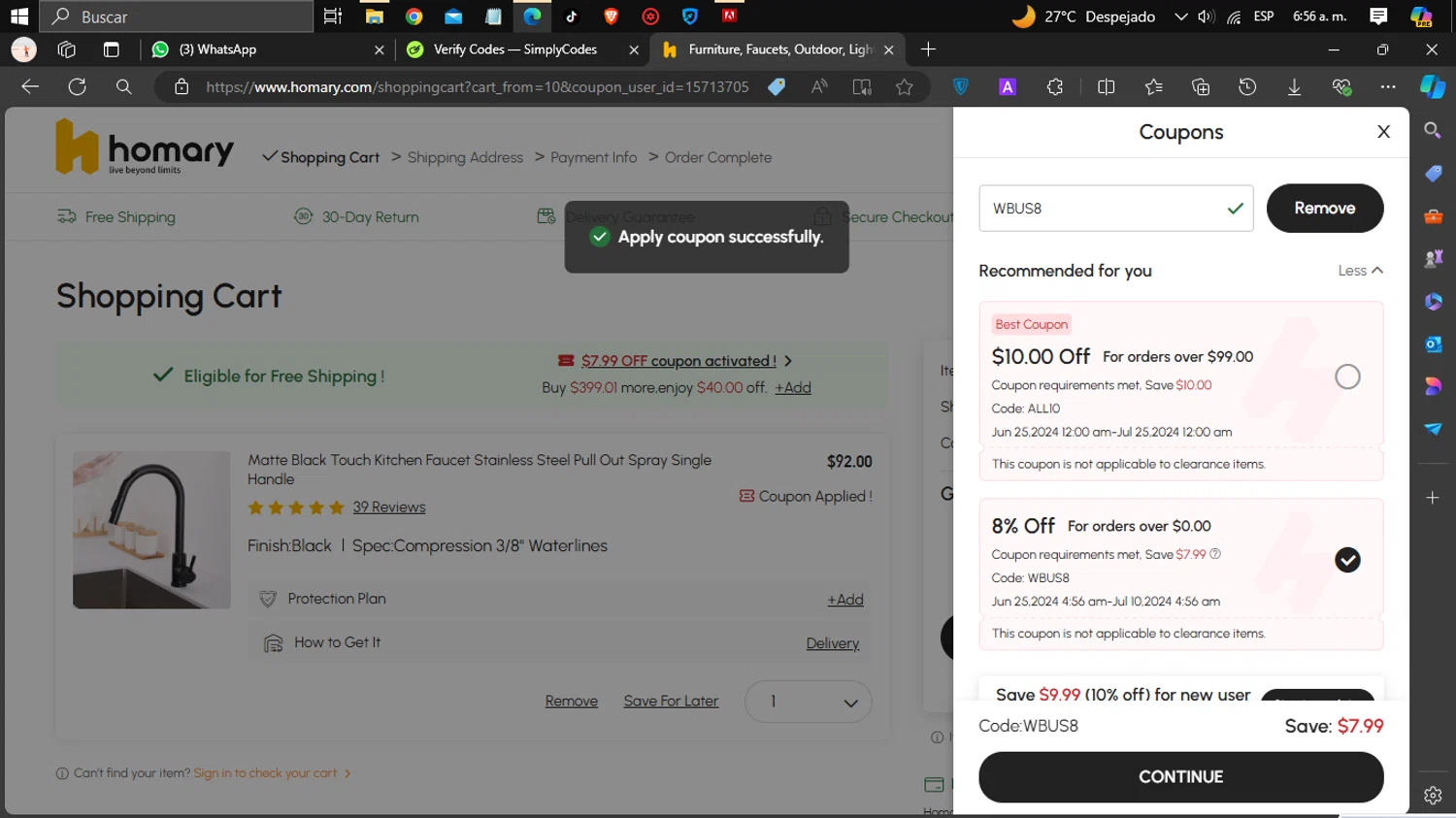Open quantity dropdown for faucet
1456x818 pixels.
click(808, 702)
